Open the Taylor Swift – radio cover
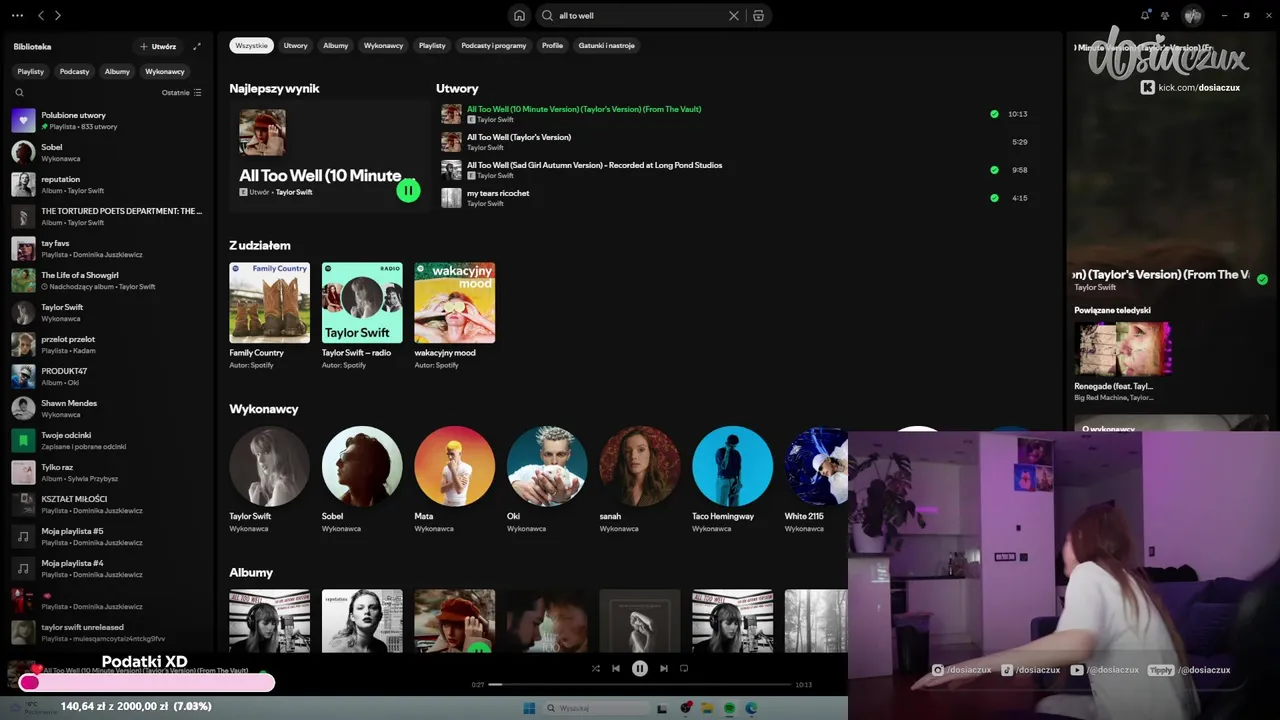This screenshot has width=1280, height=720. tap(362, 303)
